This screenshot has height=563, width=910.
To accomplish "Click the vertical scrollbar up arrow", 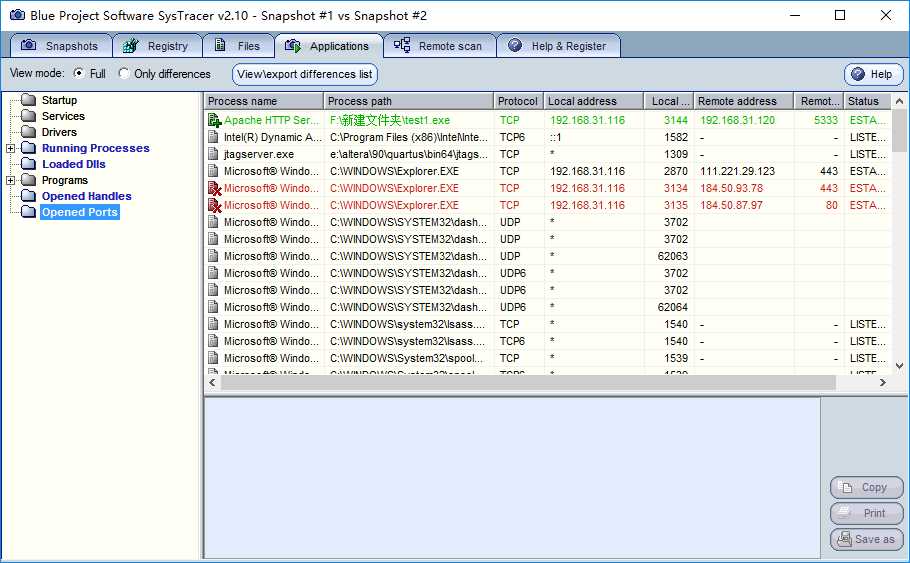I will 899,101.
